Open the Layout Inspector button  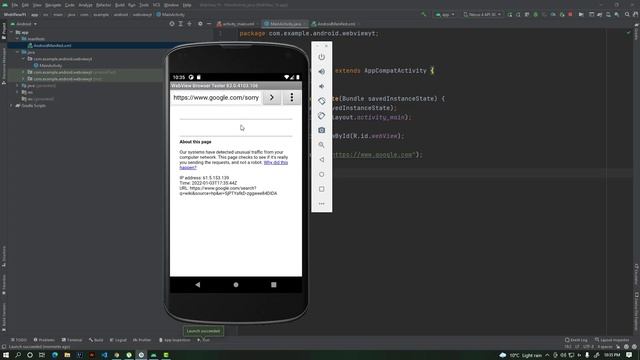click(x=612, y=340)
